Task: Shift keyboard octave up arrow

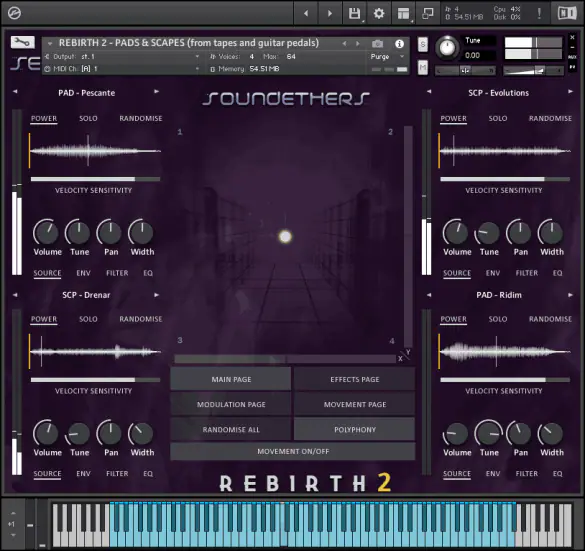Action: point(13,513)
